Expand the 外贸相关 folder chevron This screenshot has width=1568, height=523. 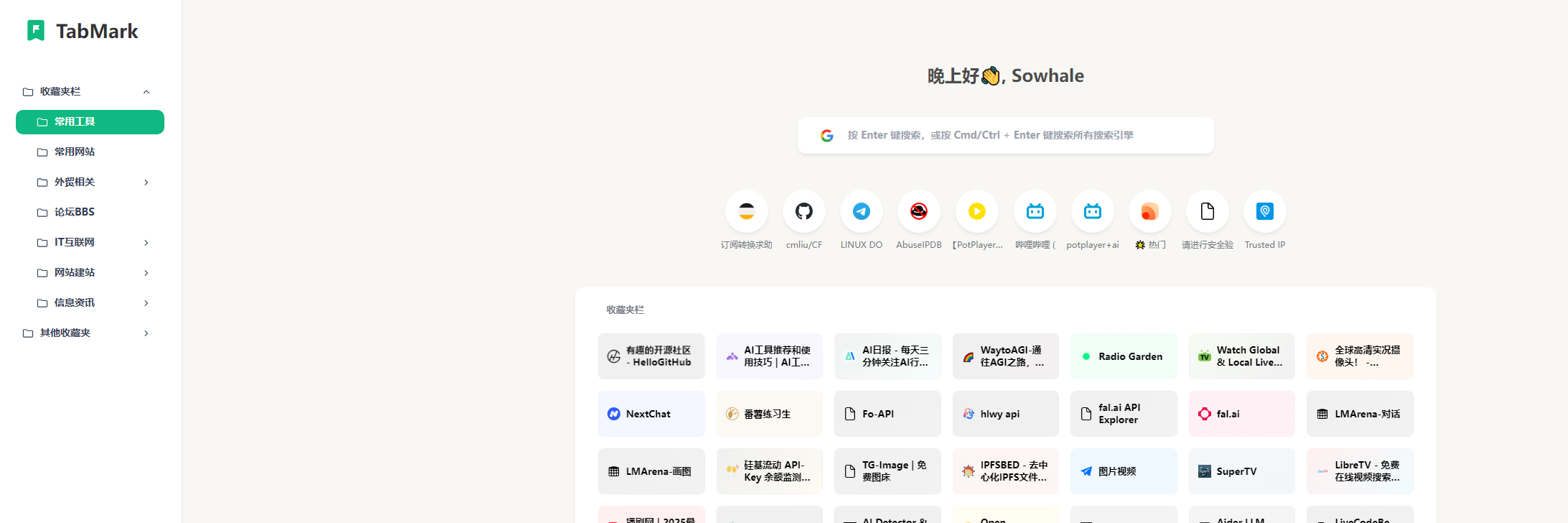pos(146,182)
